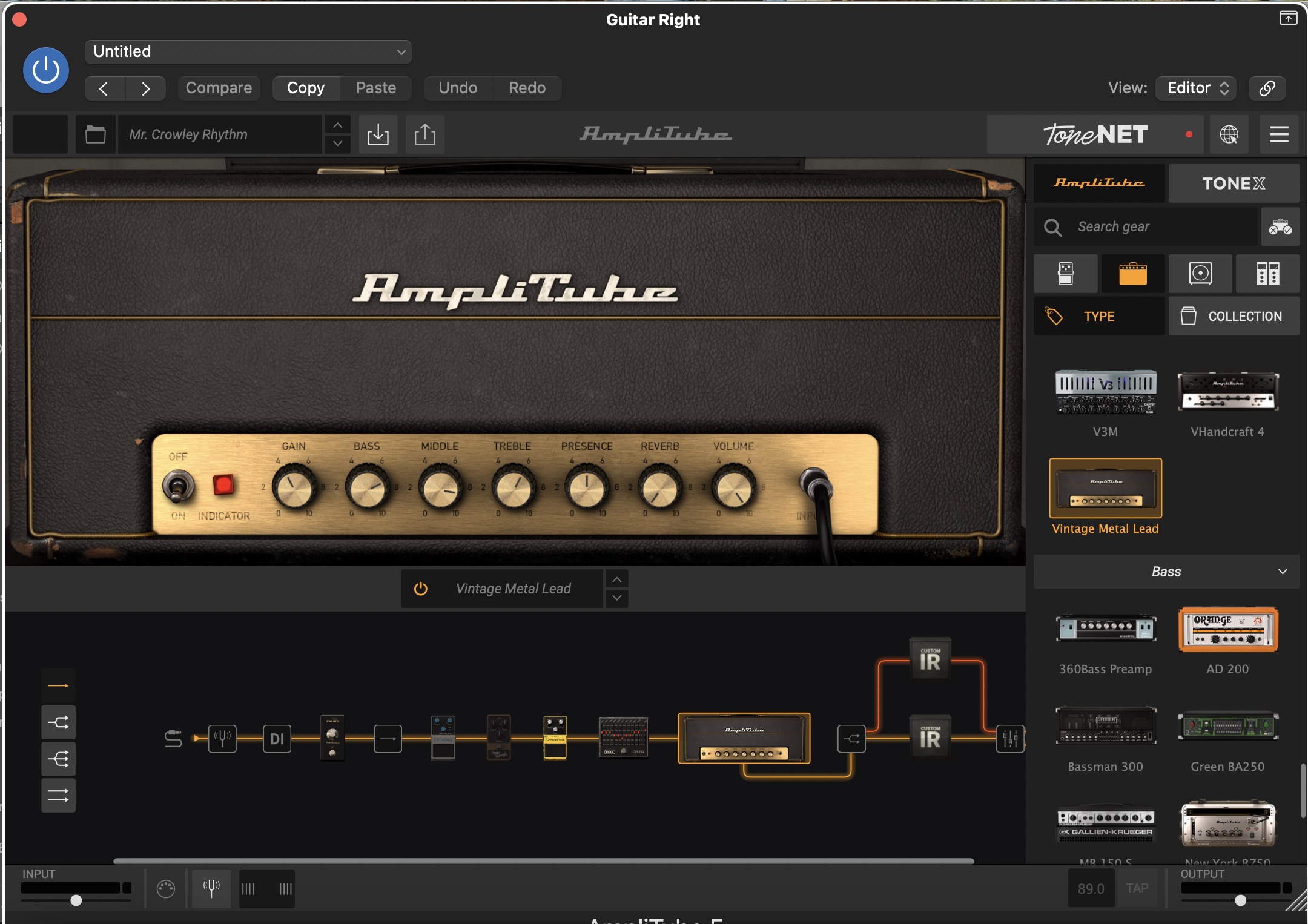
Task: Select the Bassman 300 amp thumbnail
Action: pyautogui.click(x=1106, y=726)
